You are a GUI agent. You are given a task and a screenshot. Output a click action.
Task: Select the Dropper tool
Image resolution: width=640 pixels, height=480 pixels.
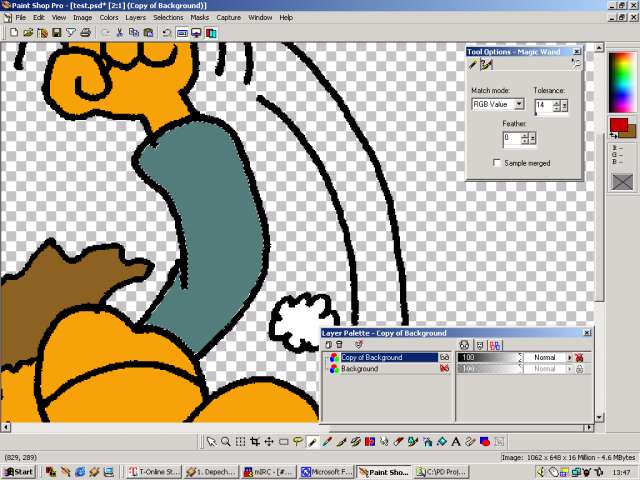(x=327, y=442)
